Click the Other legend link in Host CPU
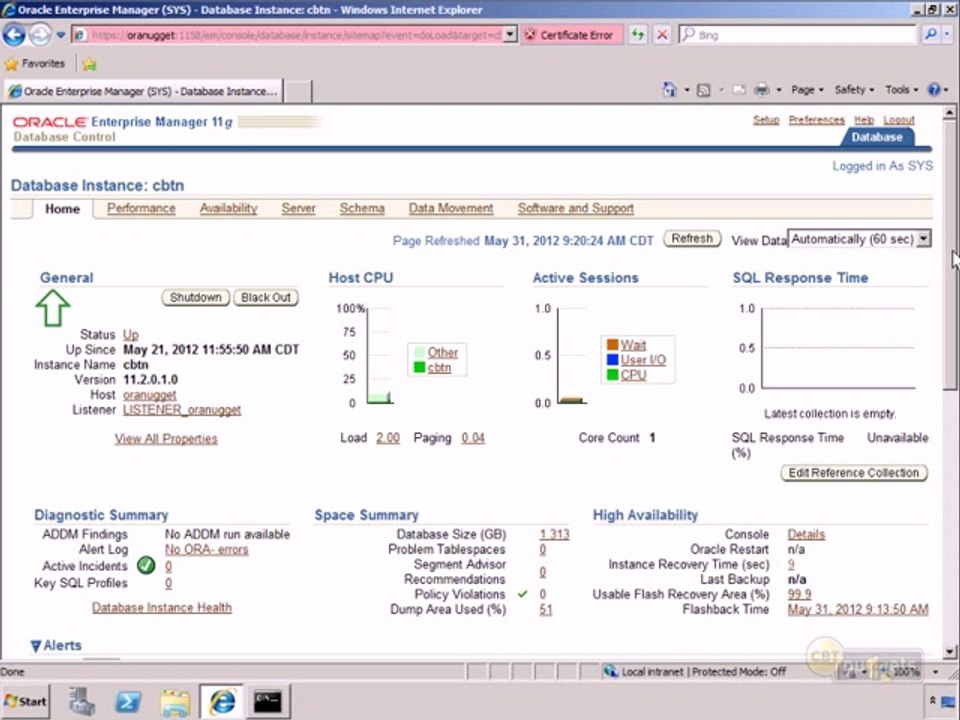Screen dimensions: 960x720 (x=443, y=353)
